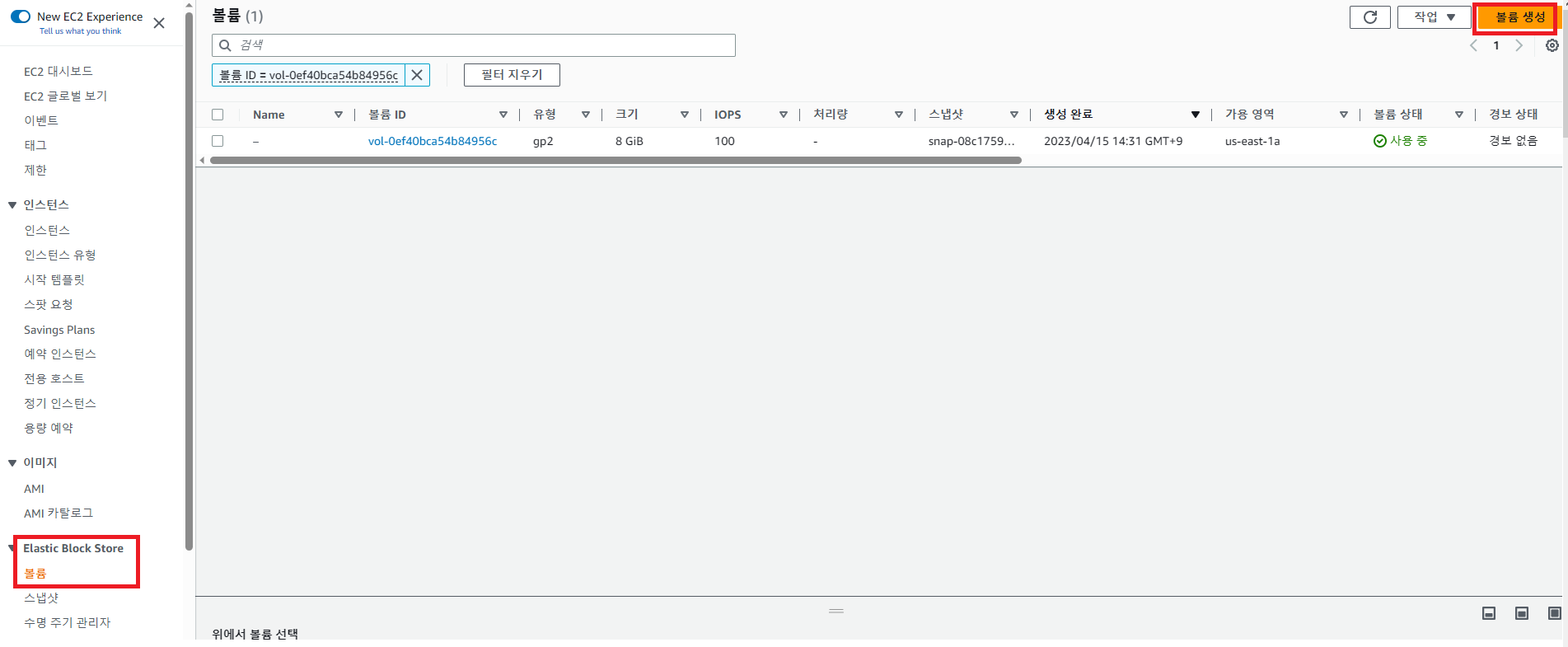
Task: Open 수명 주기 관리자 page
Action: click(x=67, y=623)
